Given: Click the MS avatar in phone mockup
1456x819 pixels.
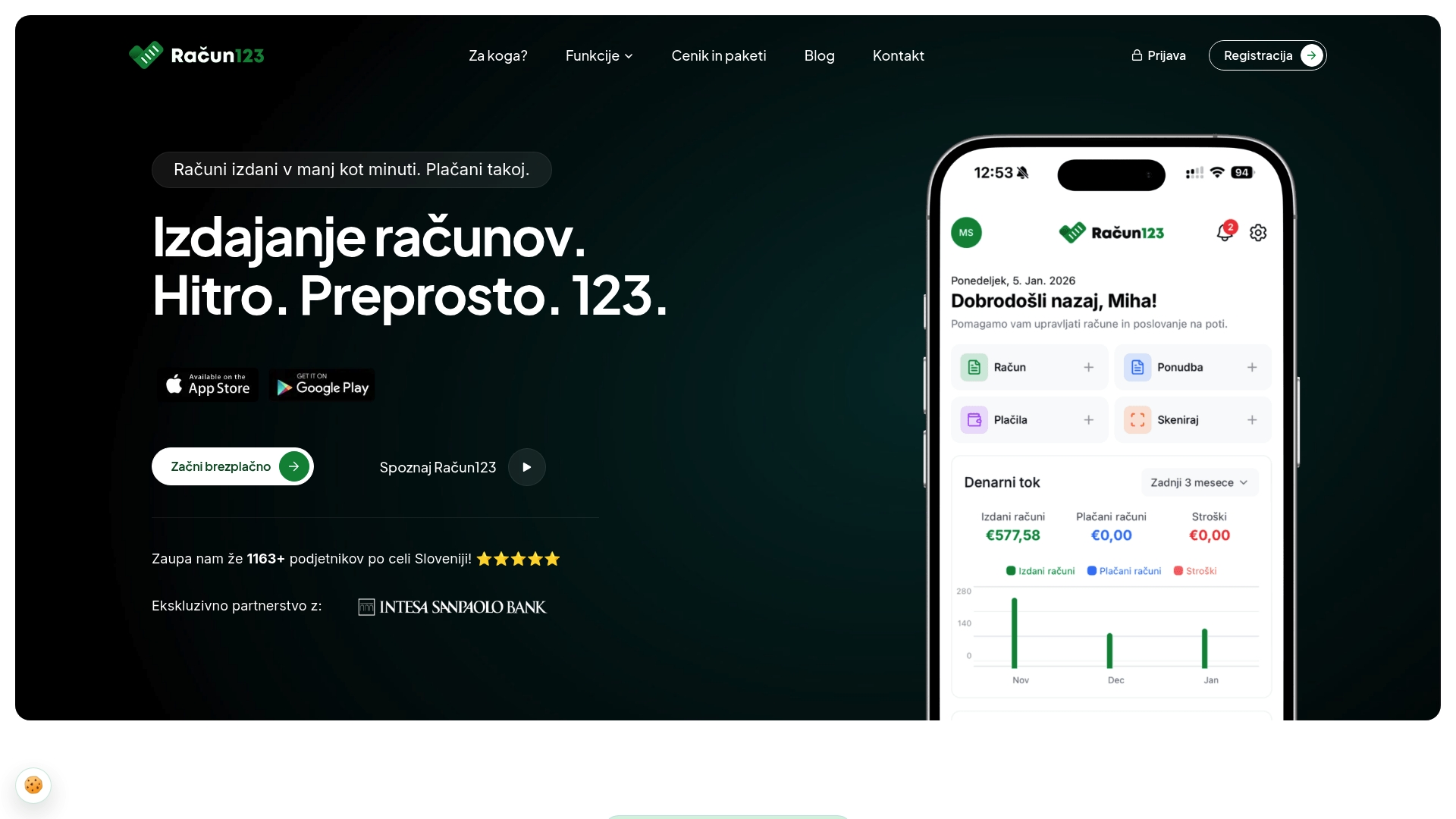Looking at the screenshot, I should click(966, 233).
